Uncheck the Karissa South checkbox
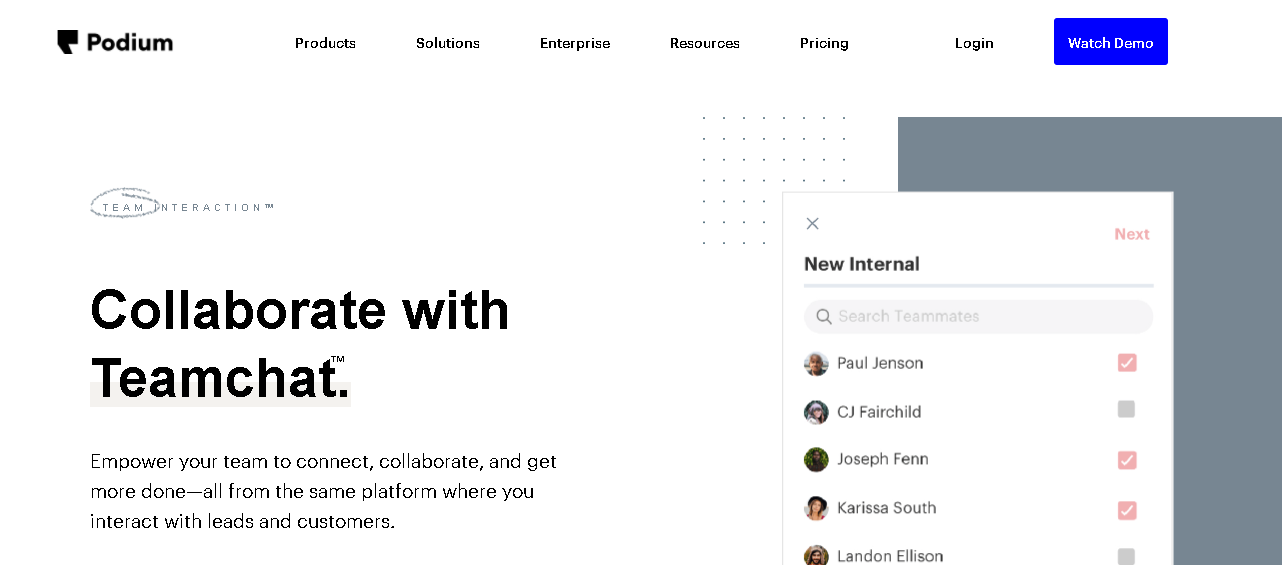Screen dimensions: 1282x565 click(x=1127, y=510)
